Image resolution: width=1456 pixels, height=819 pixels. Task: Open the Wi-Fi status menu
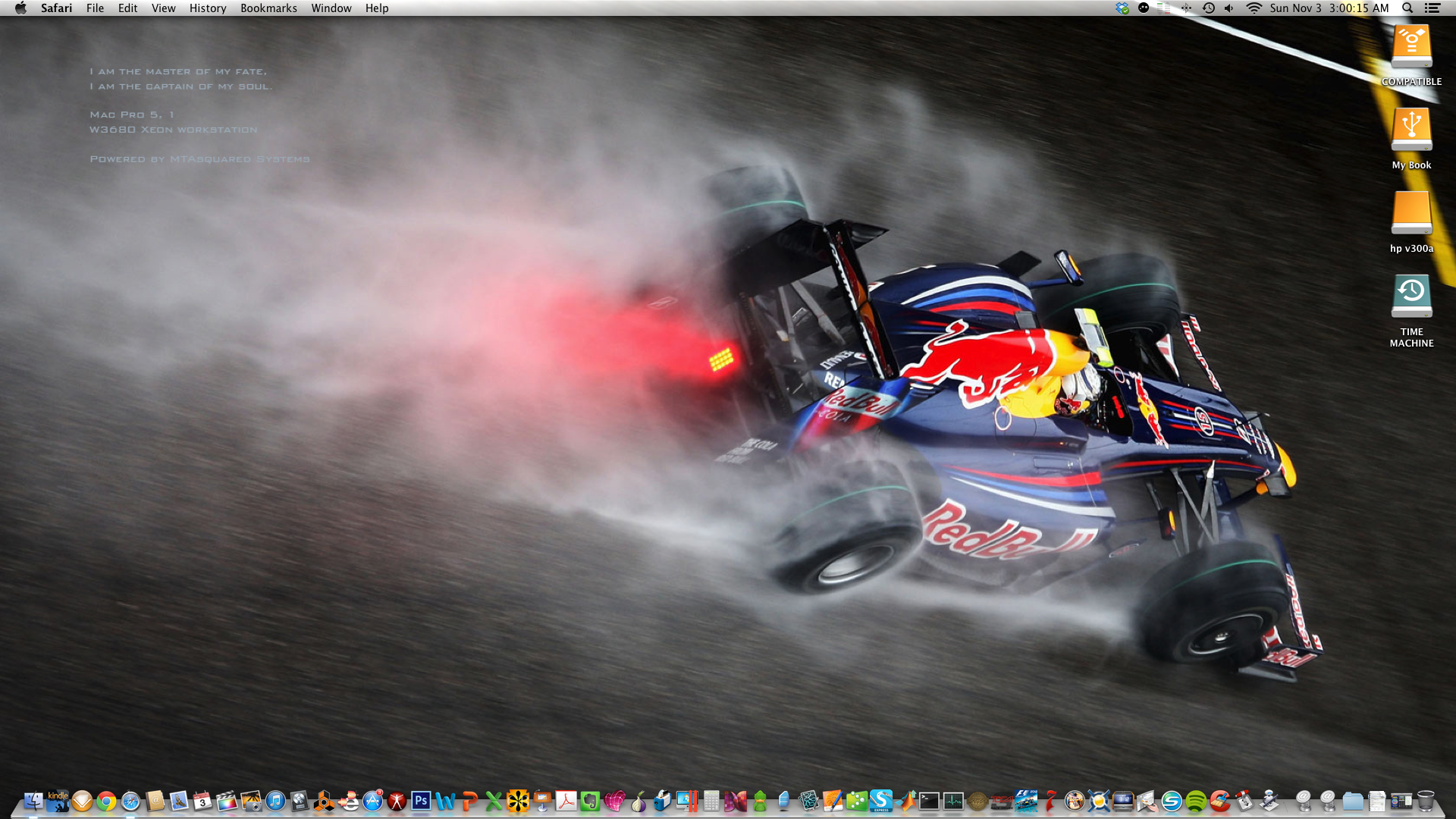tap(1254, 8)
